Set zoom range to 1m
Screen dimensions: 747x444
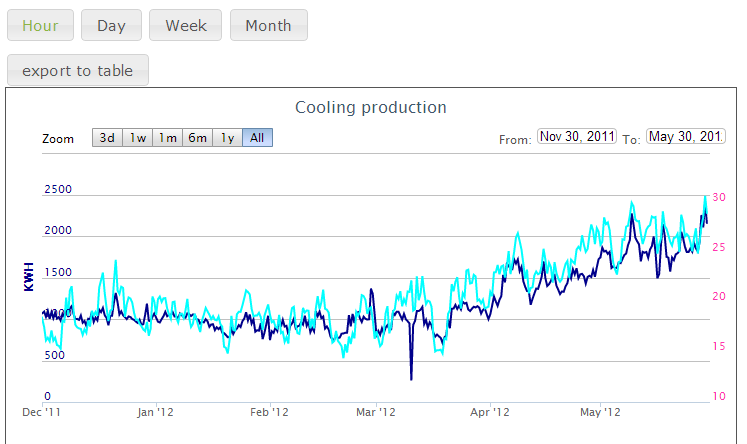click(168, 138)
